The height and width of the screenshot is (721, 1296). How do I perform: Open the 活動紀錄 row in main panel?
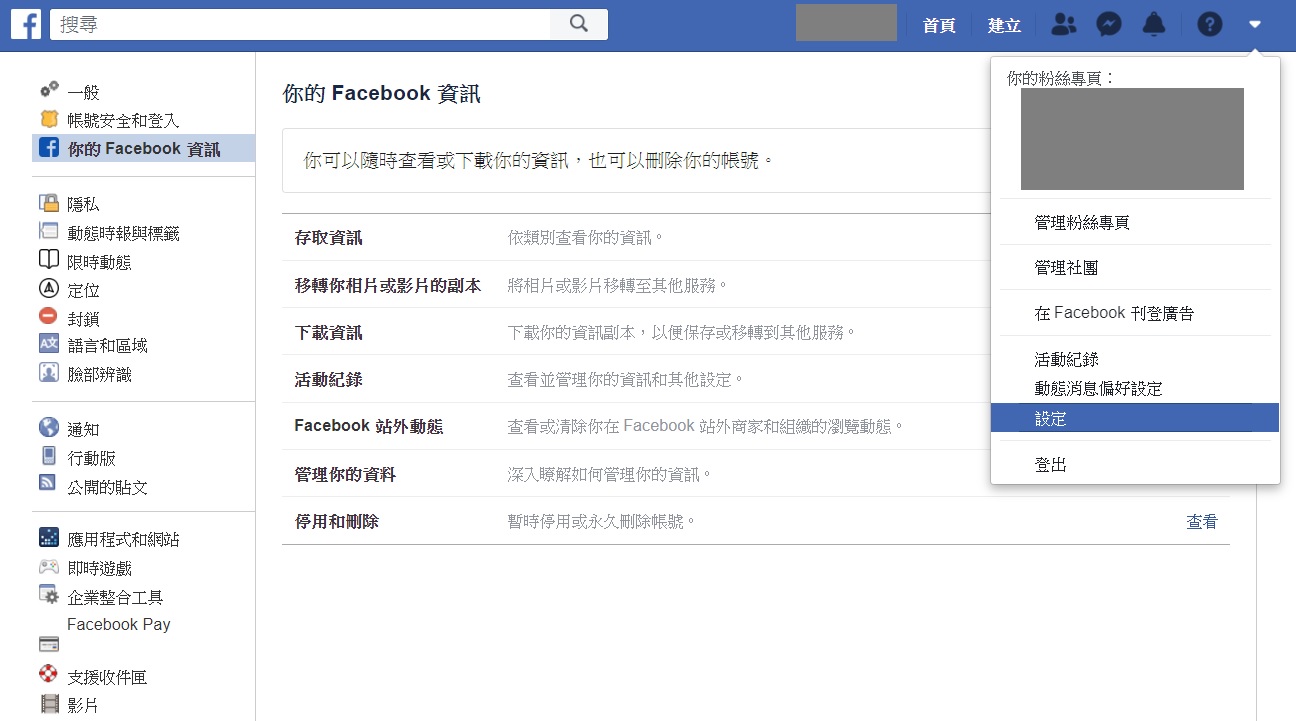[x=756, y=379]
